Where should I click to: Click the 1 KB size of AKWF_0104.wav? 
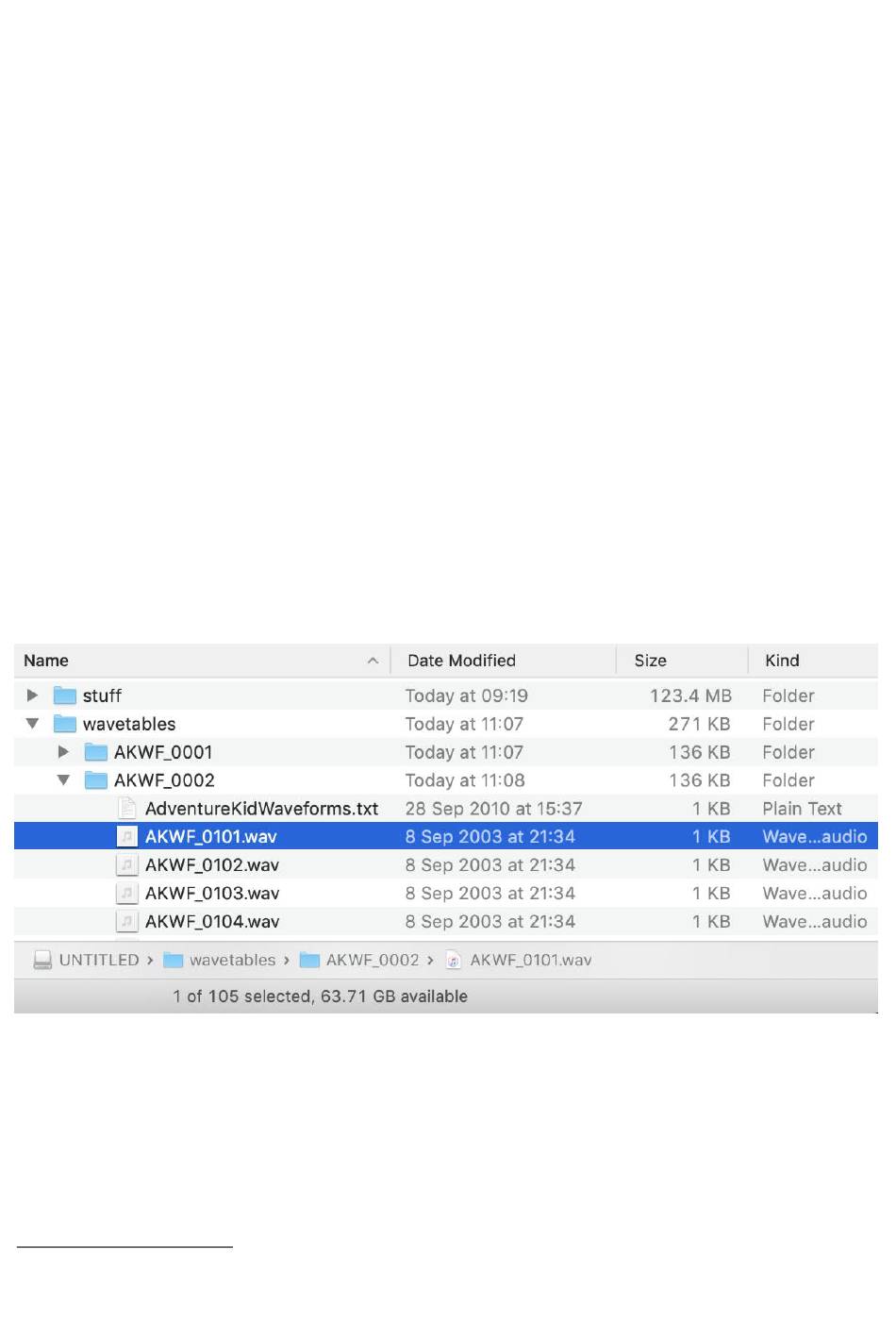point(711,921)
